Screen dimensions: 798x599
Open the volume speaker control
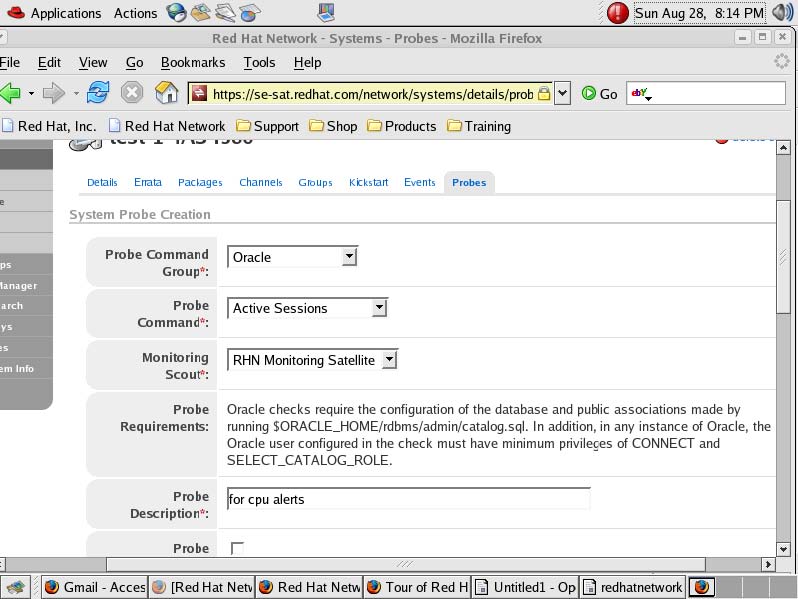coord(782,12)
